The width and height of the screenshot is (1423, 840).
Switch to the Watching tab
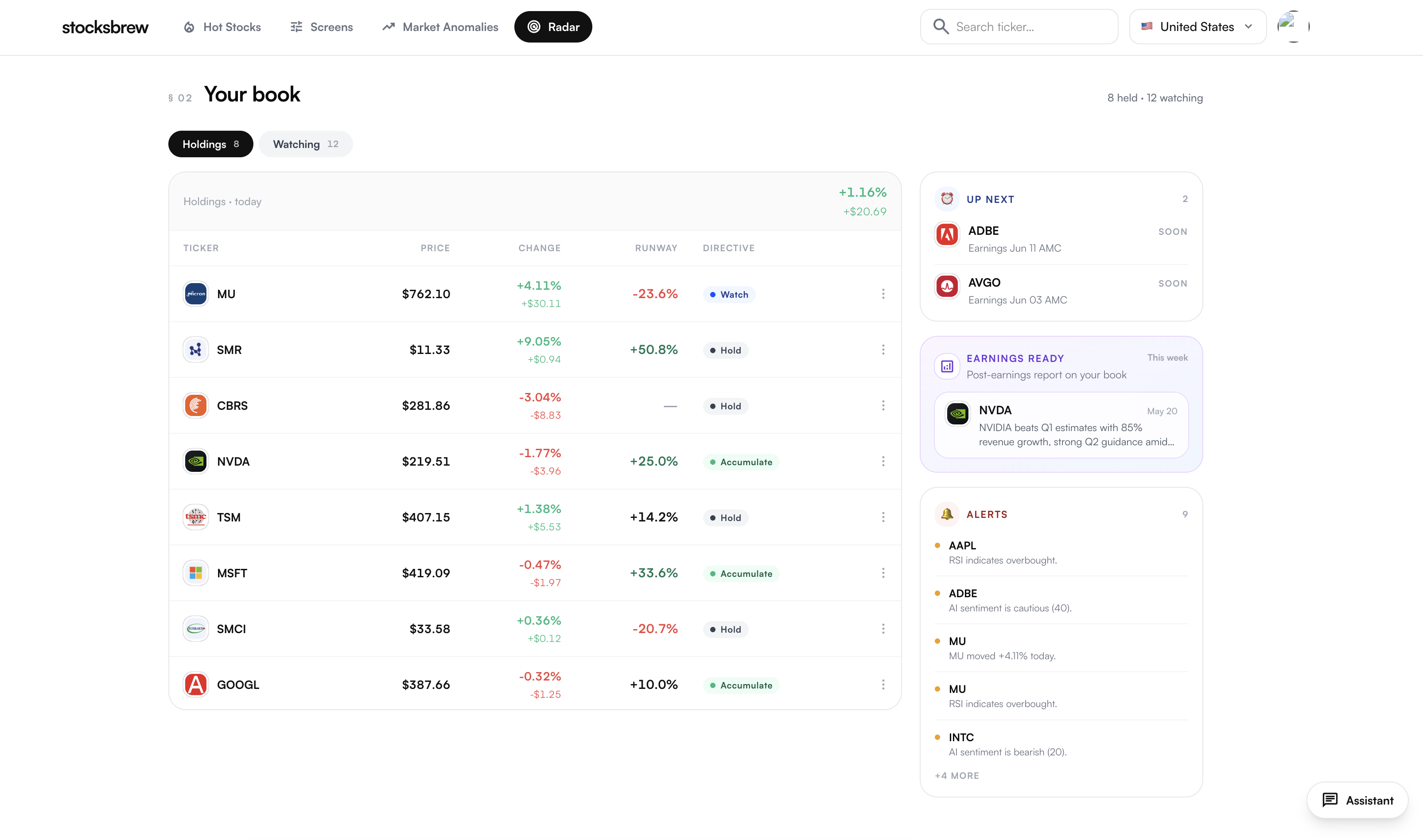click(306, 144)
